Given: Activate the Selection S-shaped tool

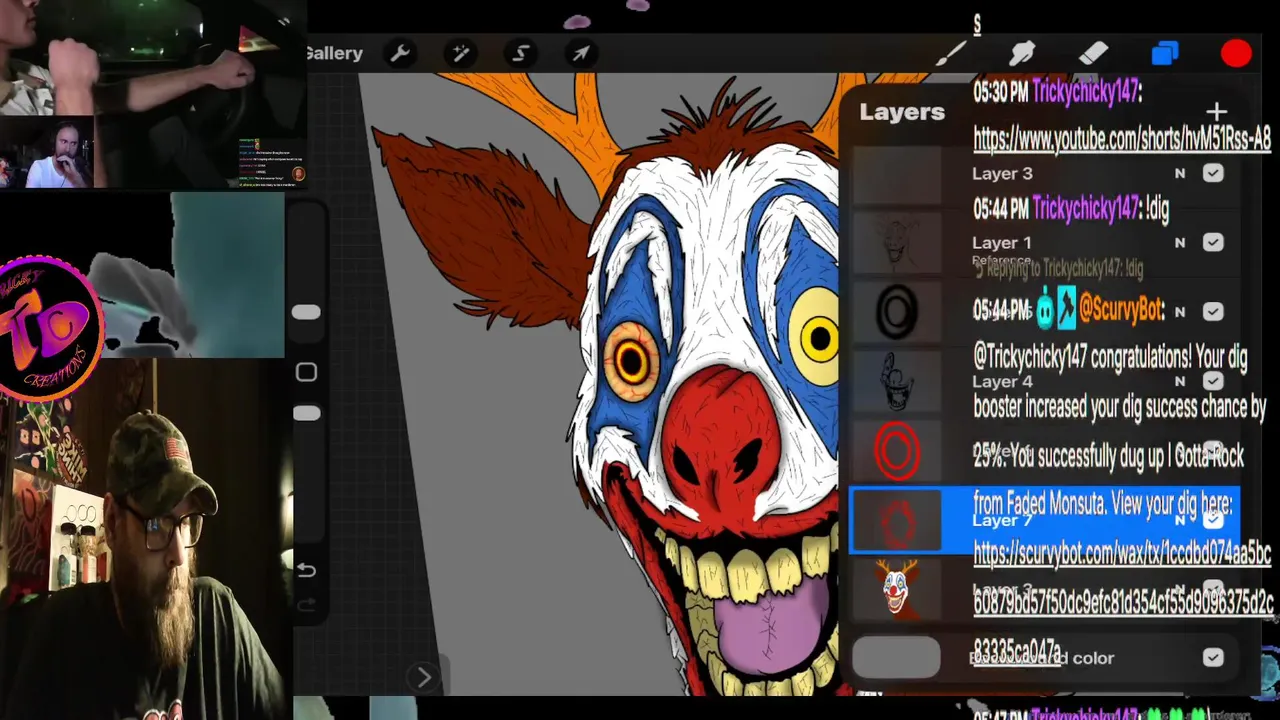Looking at the screenshot, I should click(x=521, y=54).
